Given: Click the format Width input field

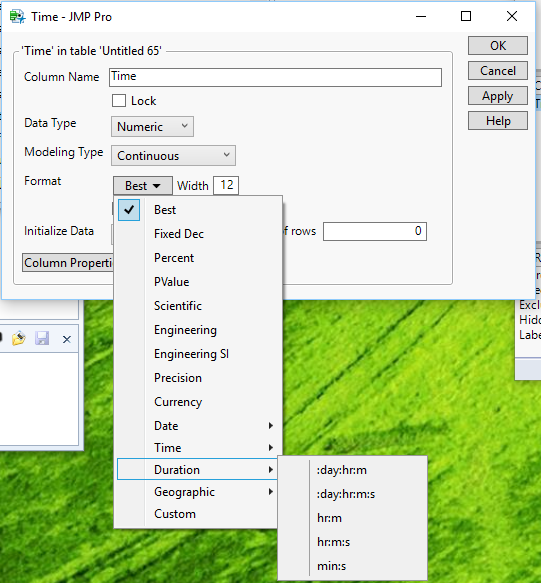Looking at the screenshot, I should (226, 185).
